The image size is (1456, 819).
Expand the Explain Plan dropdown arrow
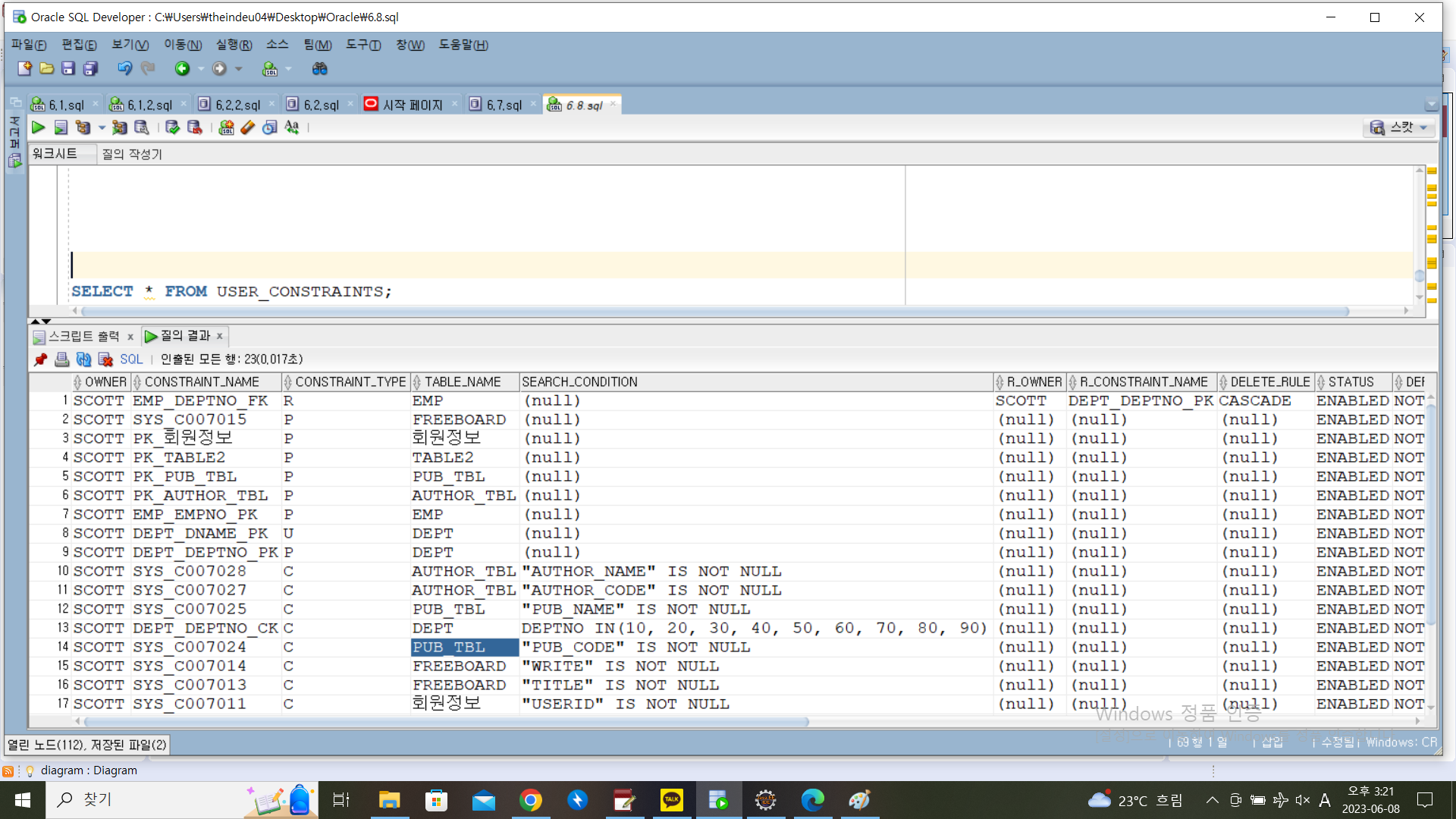point(102,127)
